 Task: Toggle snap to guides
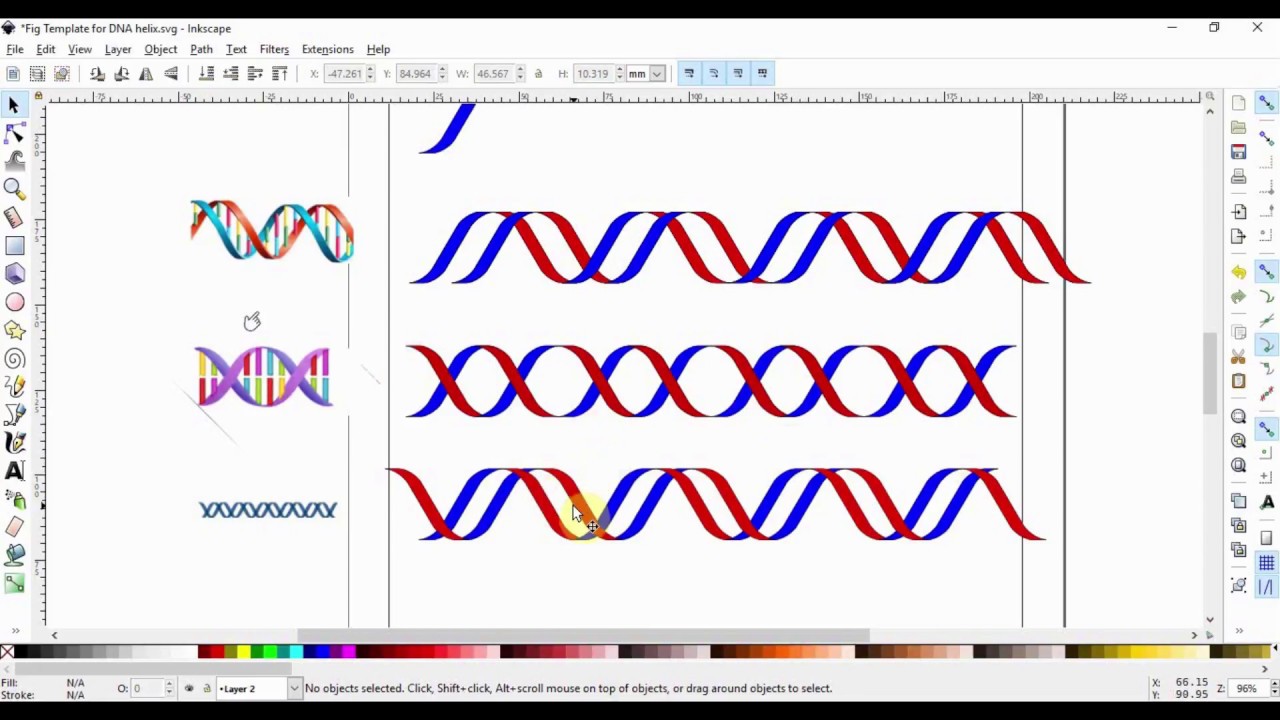click(1266, 587)
